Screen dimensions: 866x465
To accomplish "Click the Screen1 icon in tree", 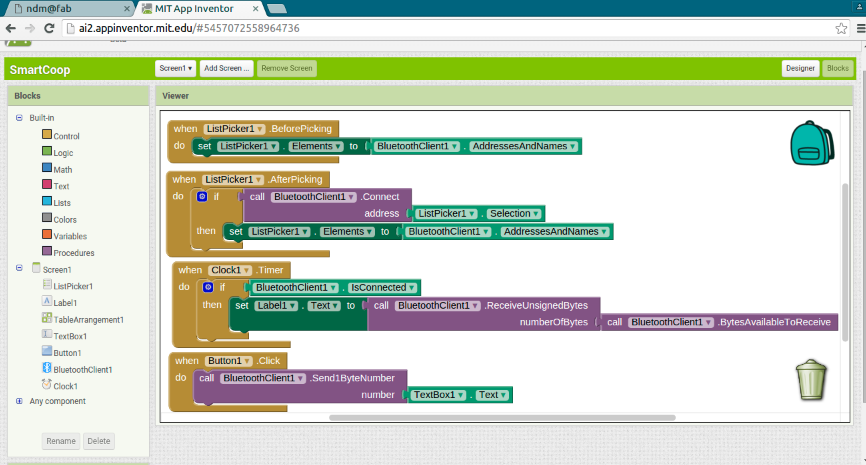I will click(36, 268).
